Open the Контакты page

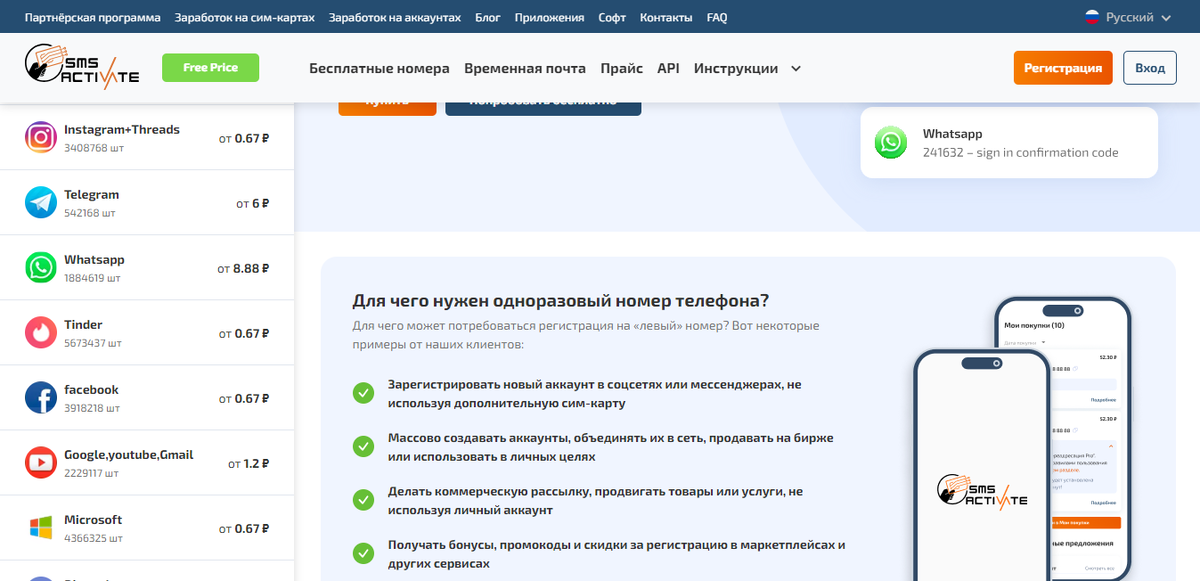coord(666,18)
